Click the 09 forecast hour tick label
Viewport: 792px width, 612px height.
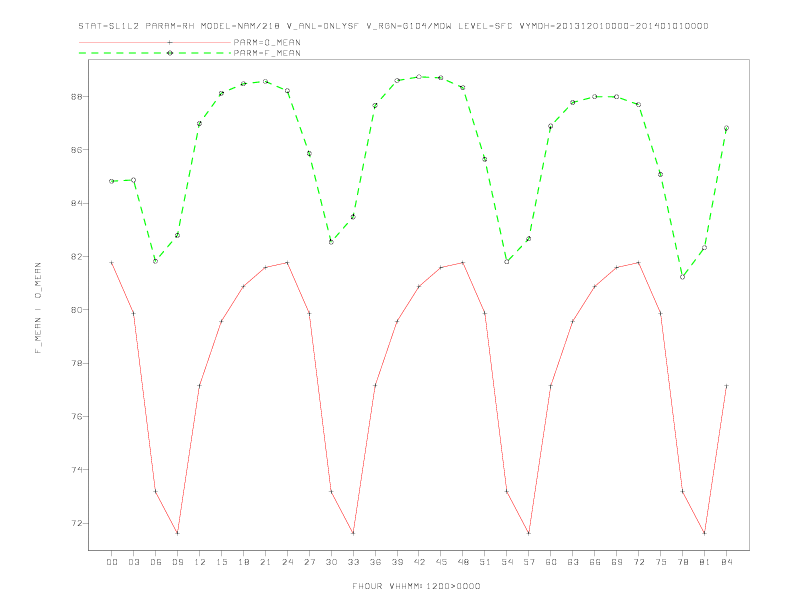coord(177,562)
